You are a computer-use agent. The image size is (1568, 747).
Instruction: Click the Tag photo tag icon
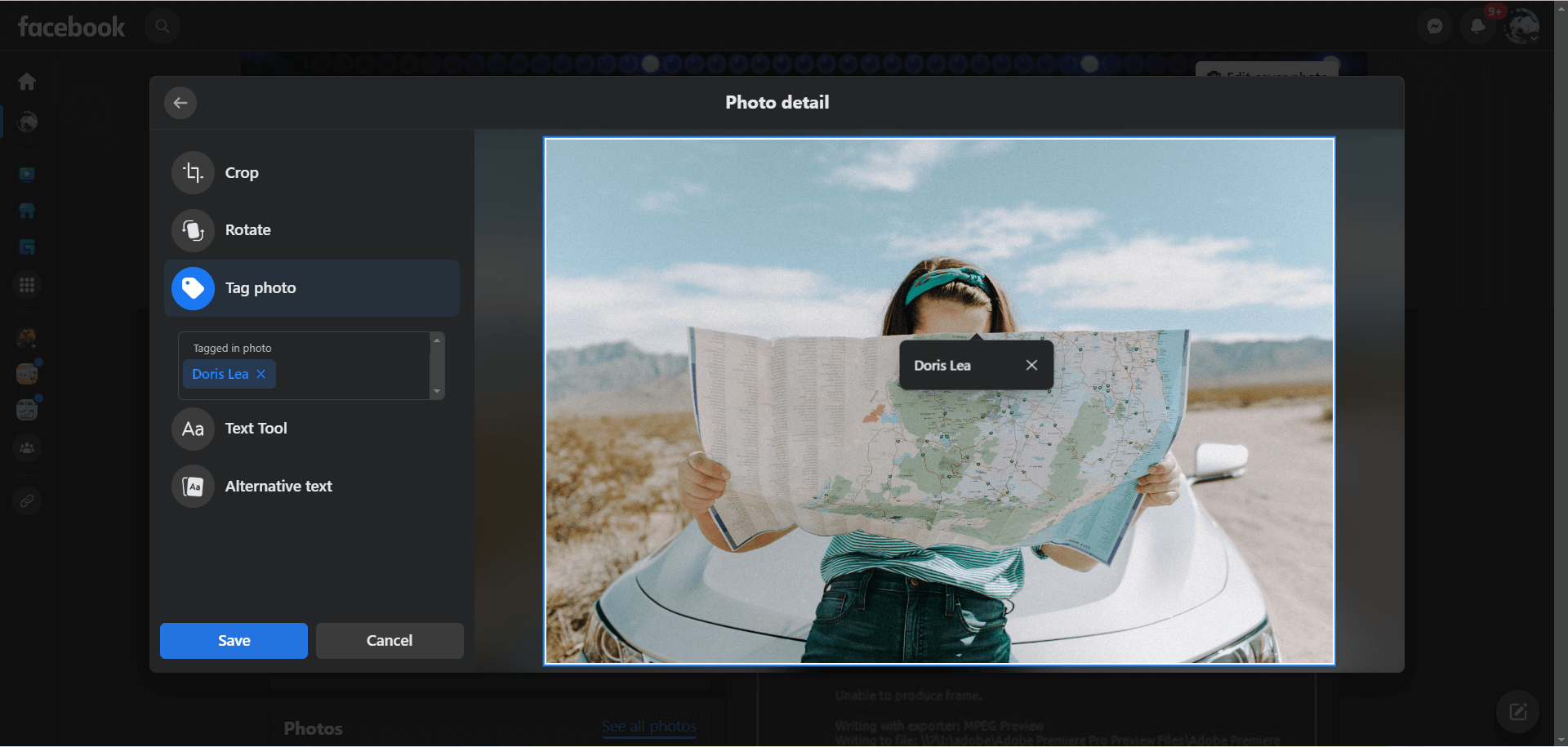193,288
